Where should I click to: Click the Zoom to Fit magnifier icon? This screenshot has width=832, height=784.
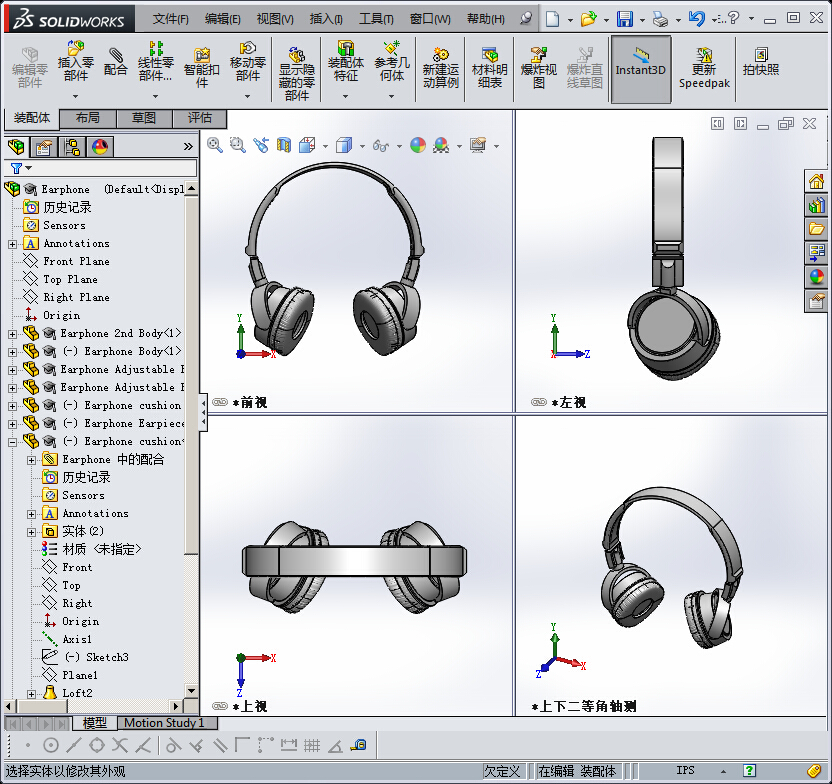[x=215, y=145]
